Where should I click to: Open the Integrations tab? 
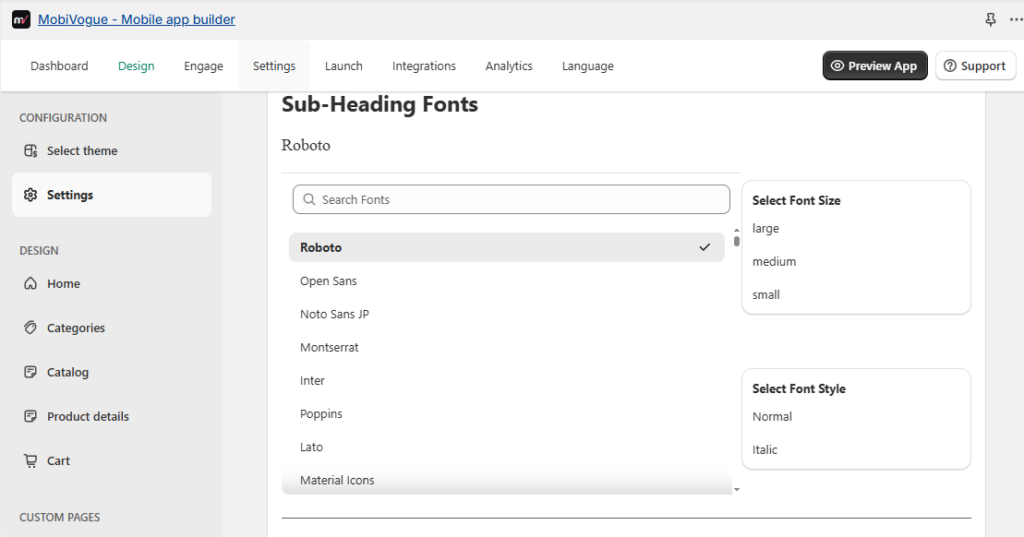point(424,66)
